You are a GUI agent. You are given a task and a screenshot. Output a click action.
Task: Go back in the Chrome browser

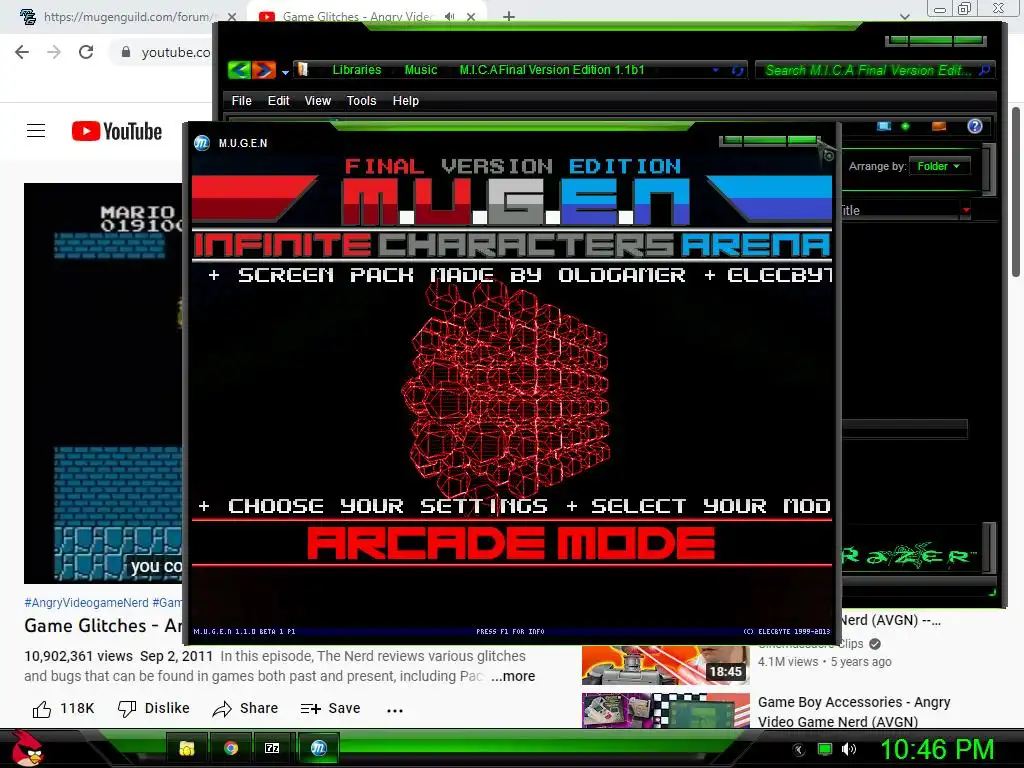22,52
